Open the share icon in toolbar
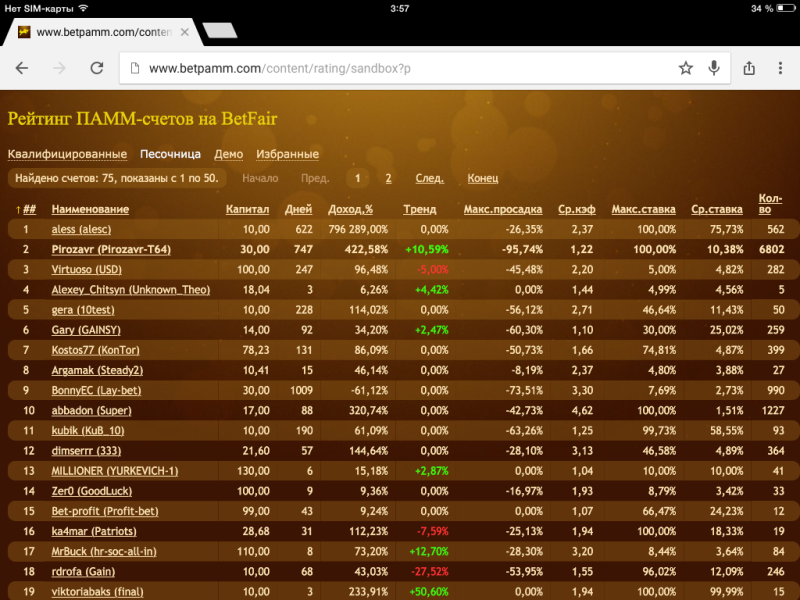The image size is (800, 600). [x=749, y=68]
